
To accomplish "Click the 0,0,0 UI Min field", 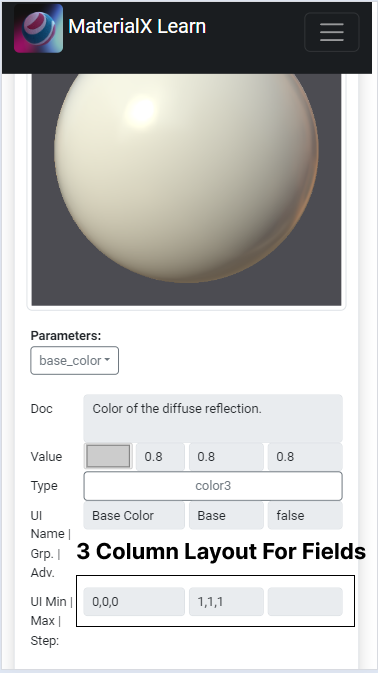I will pyautogui.click(x=134, y=602).
